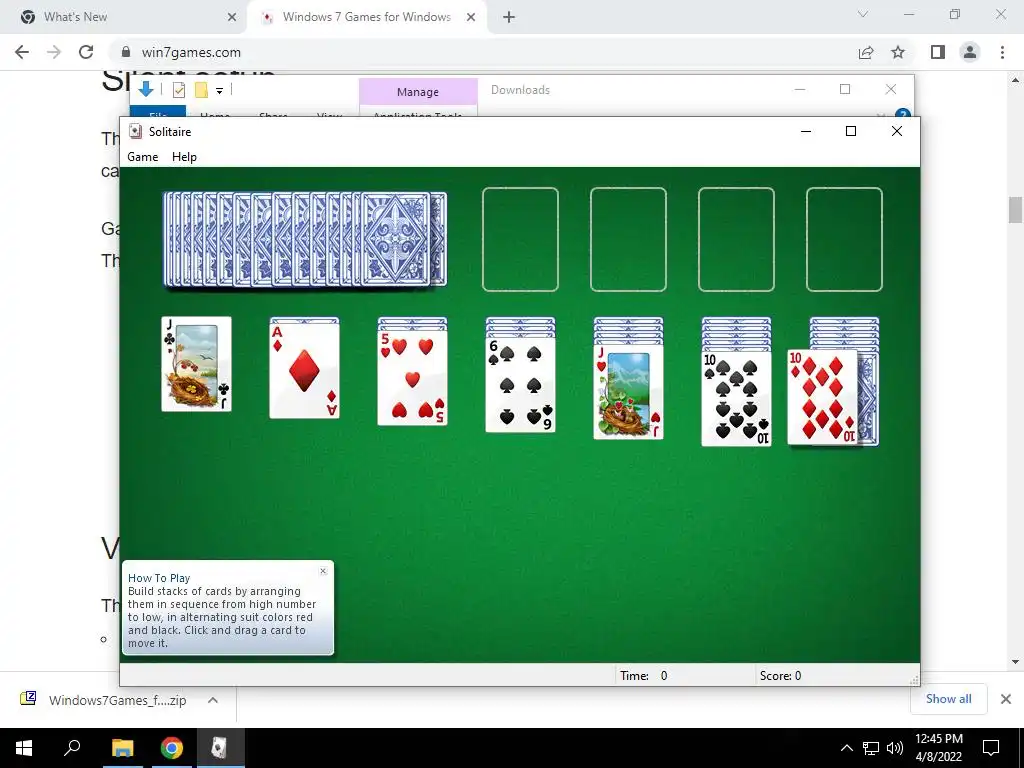Open the notification center

click(991, 748)
